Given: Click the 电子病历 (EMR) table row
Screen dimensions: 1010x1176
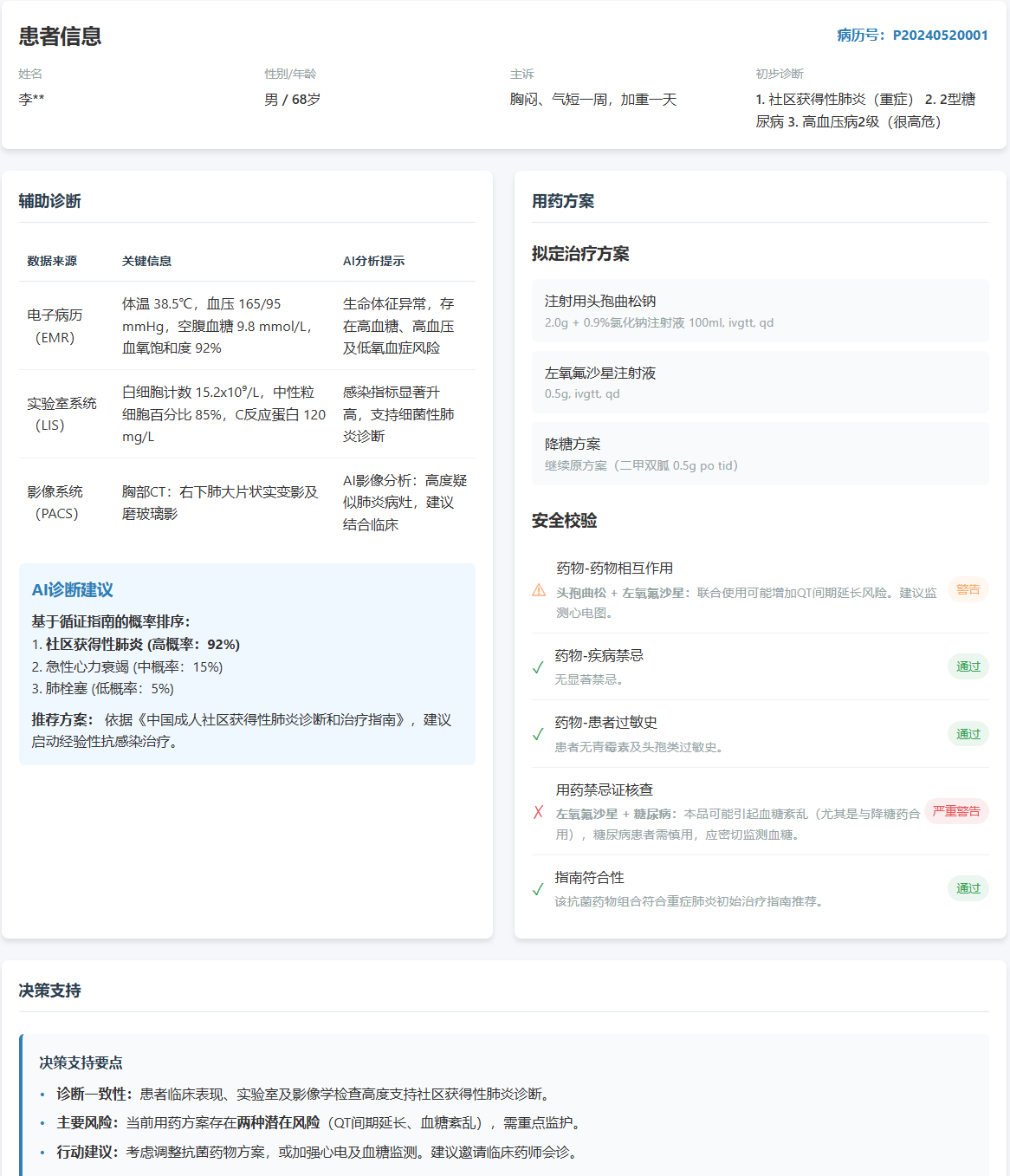Looking at the screenshot, I should tap(247, 326).
